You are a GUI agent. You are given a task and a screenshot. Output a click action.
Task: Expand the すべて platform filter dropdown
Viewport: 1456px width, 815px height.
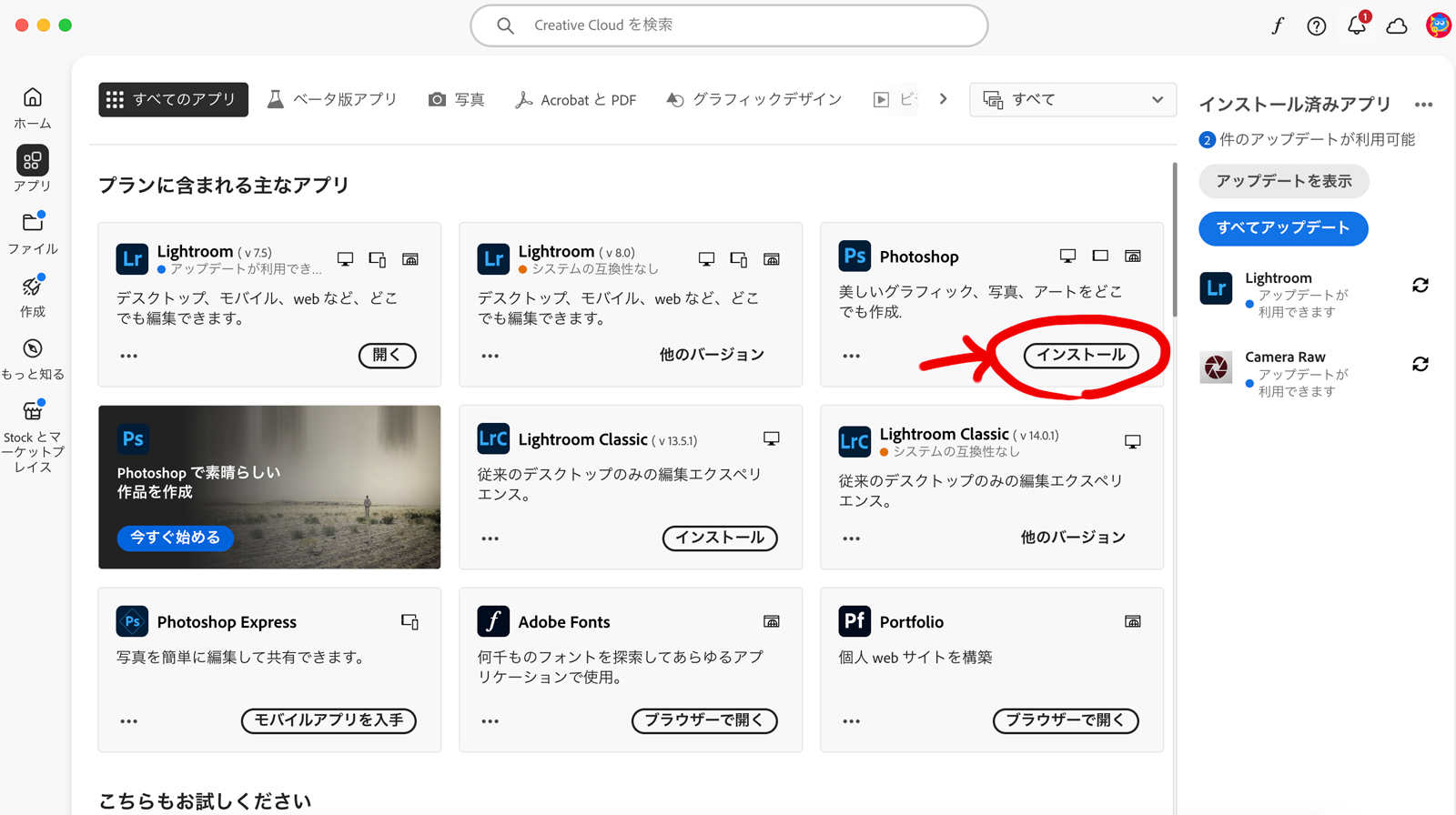pyautogui.click(x=1073, y=100)
